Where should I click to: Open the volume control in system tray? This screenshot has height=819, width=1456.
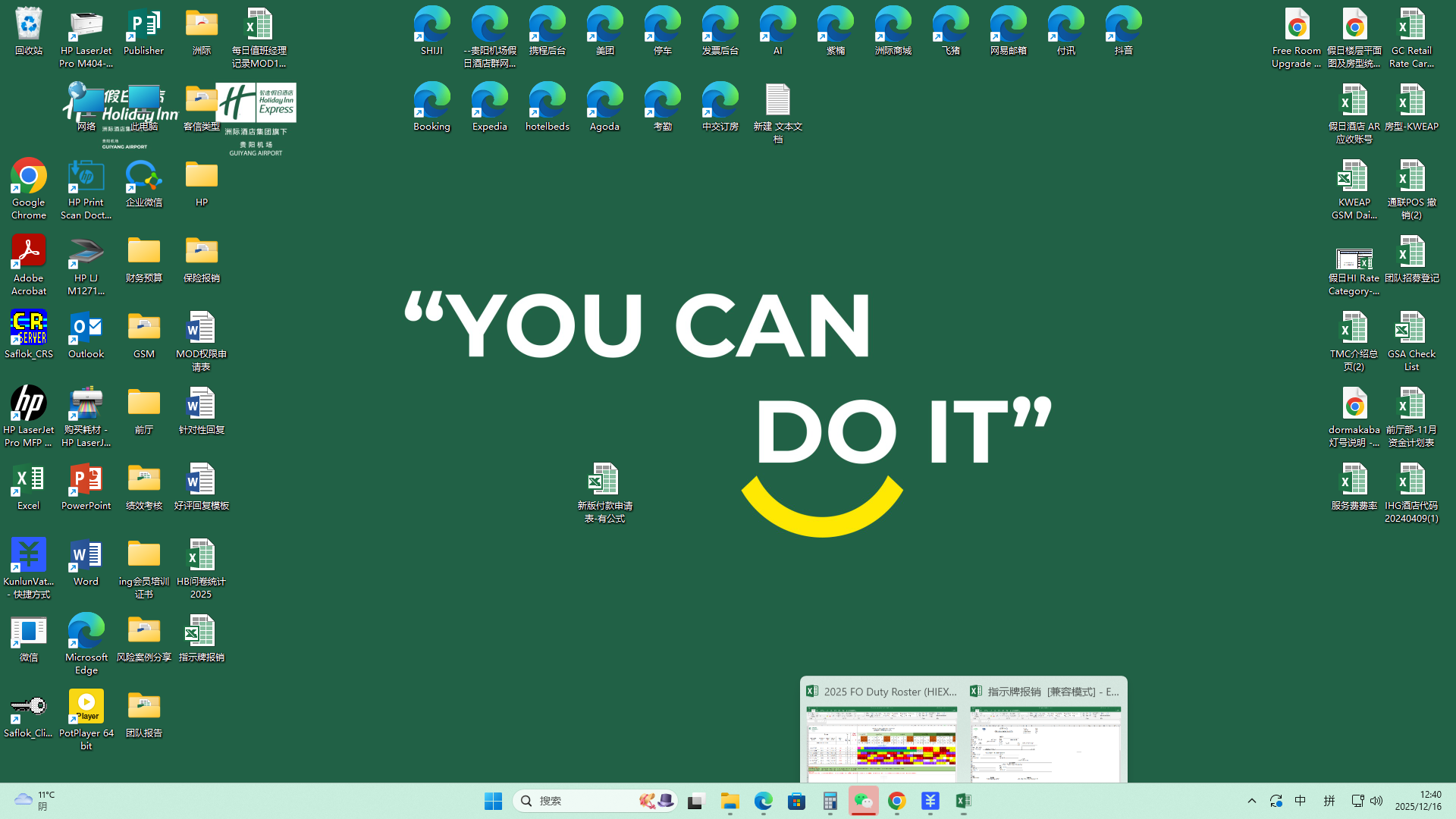click(x=1376, y=801)
